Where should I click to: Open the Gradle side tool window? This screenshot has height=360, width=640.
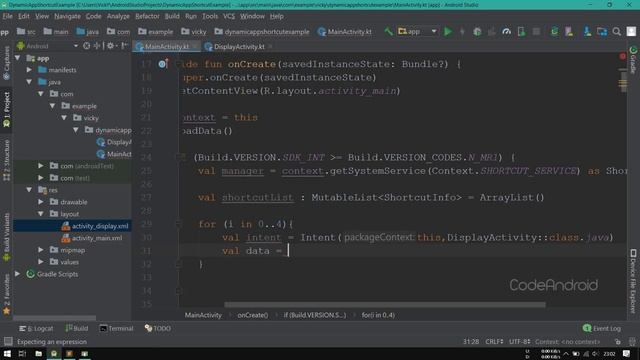633,60
